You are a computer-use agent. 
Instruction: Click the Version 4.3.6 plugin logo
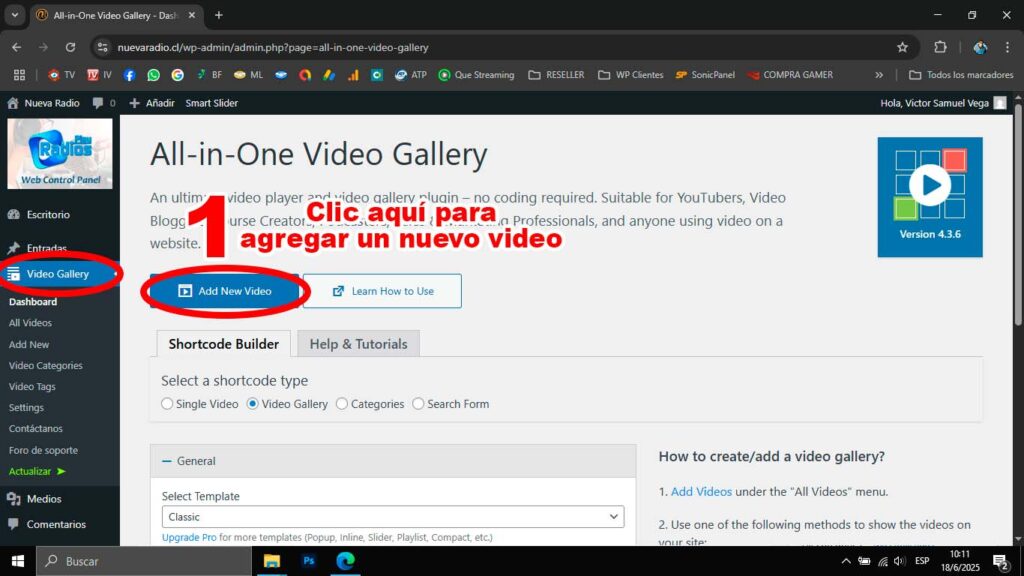pyautogui.click(x=930, y=197)
